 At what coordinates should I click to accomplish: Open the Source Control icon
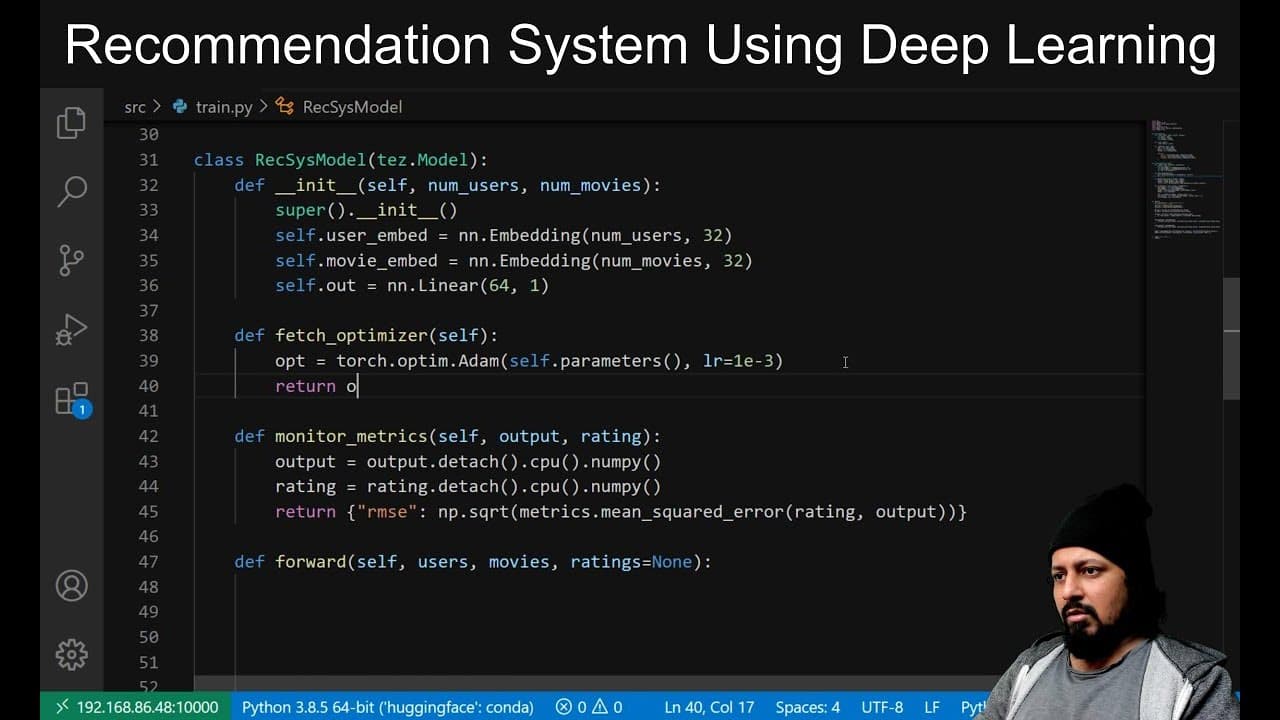(x=71, y=260)
